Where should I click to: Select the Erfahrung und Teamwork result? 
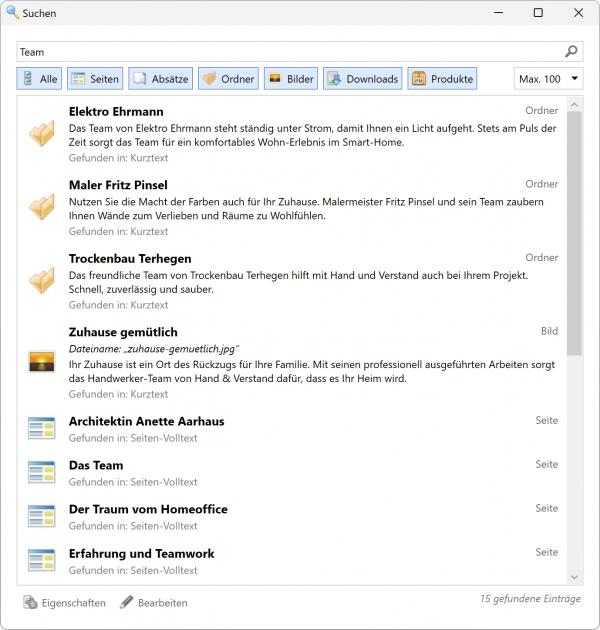[x=141, y=553]
